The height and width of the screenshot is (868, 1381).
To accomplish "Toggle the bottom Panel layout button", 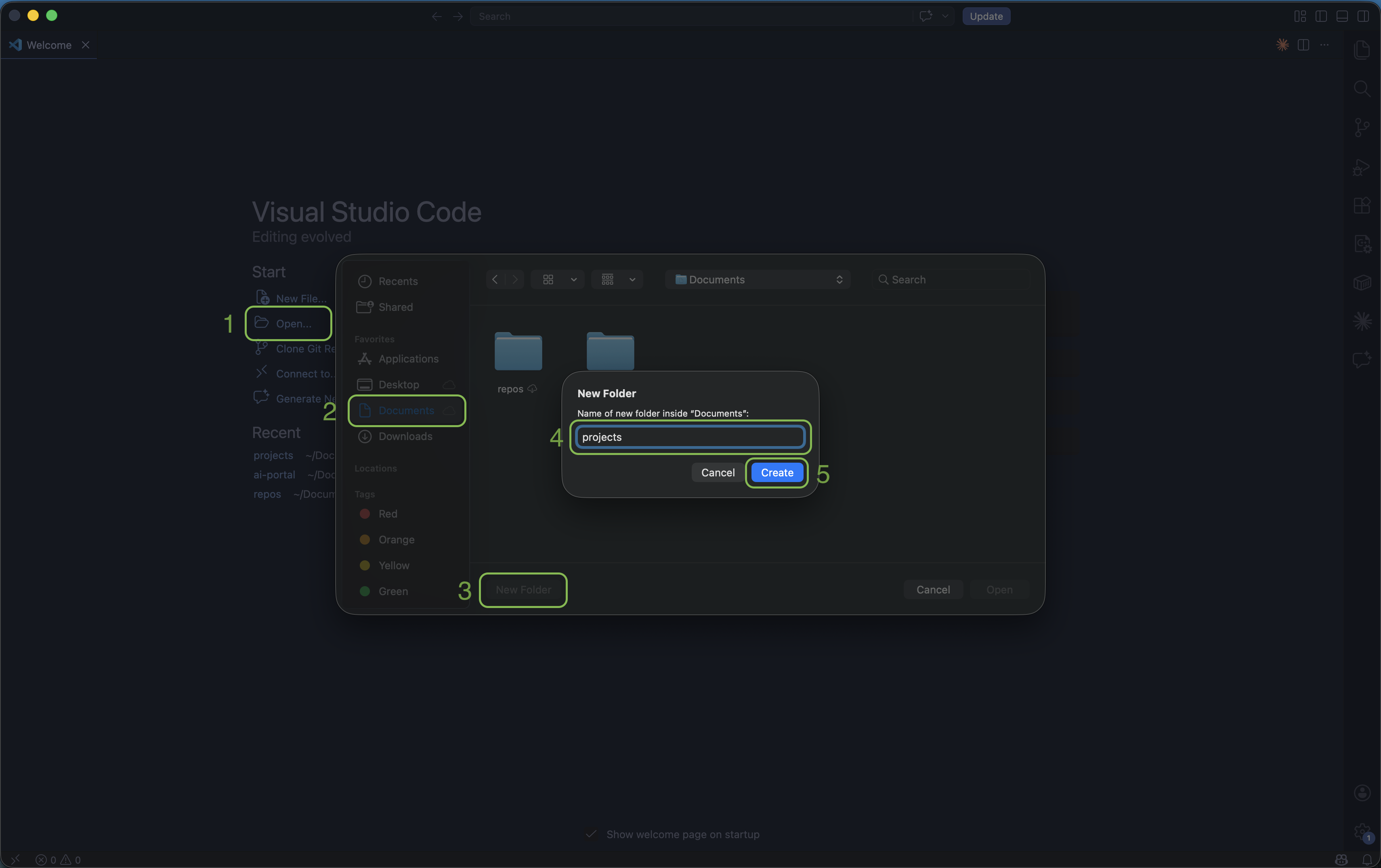I will pyautogui.click(x=1342, y=16).
